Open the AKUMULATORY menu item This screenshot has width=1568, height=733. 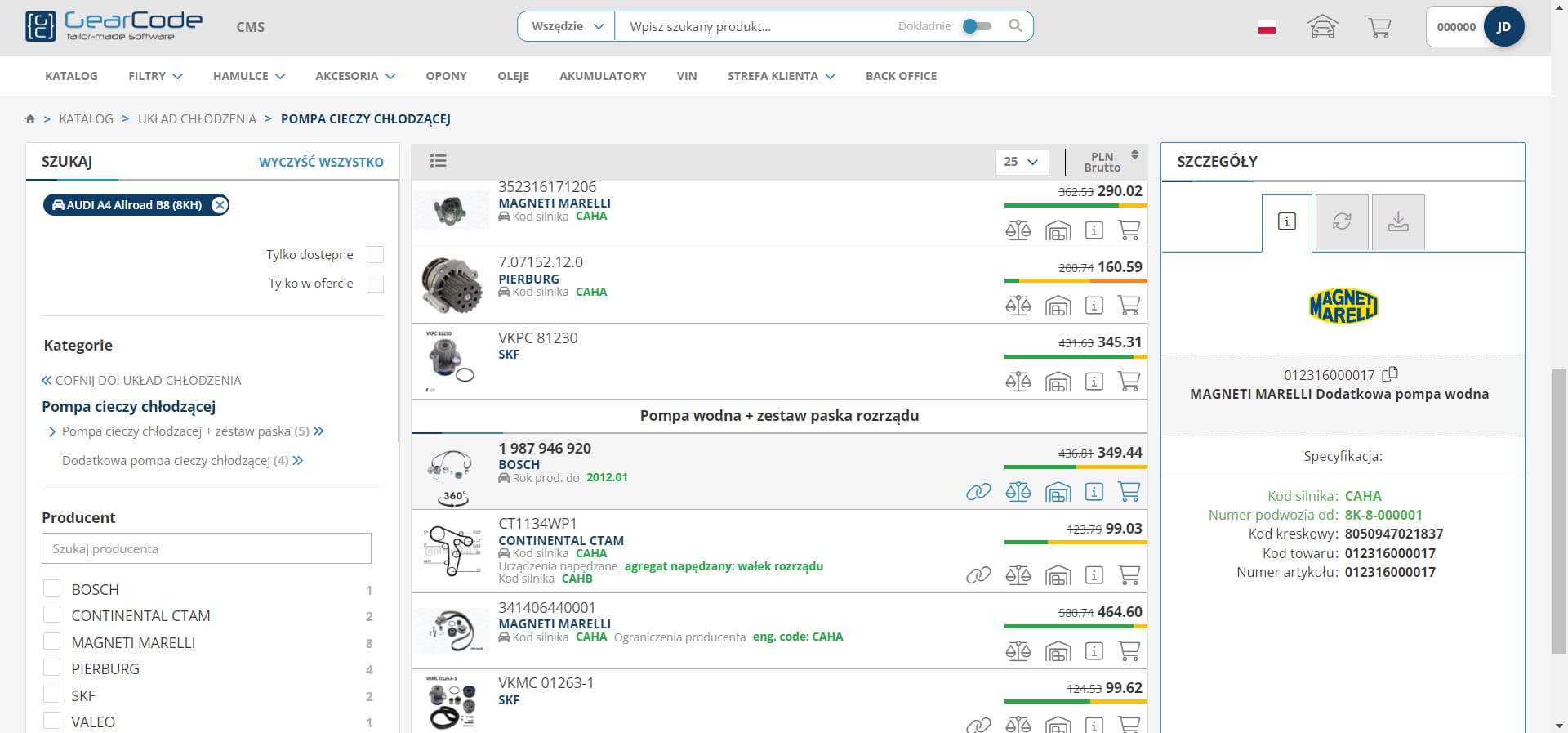(x=603, y=76)
